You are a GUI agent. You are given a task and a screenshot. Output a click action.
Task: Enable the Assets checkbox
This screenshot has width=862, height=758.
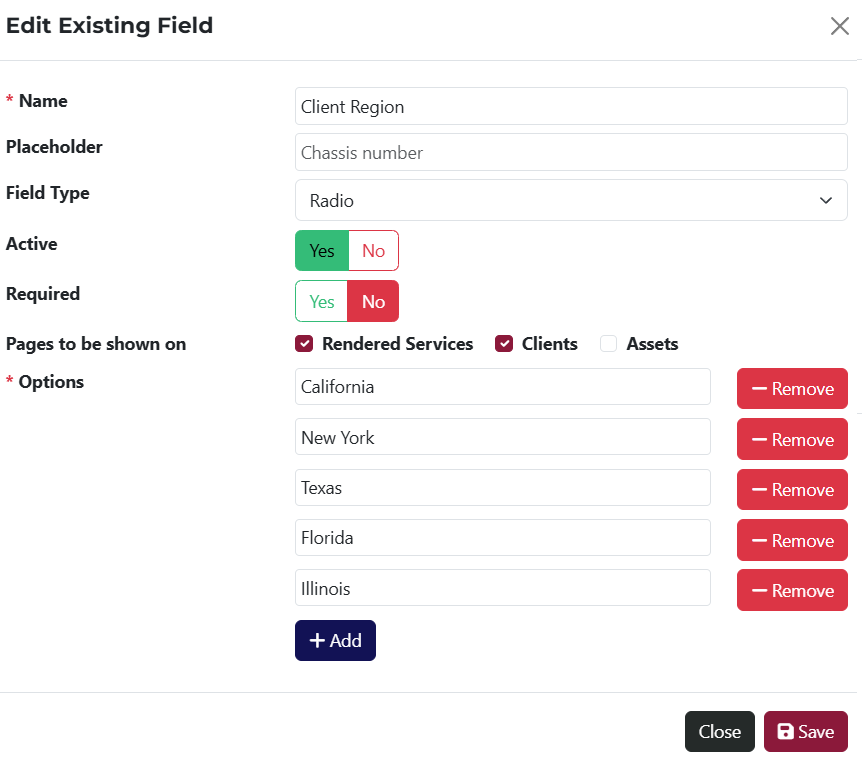tap(608, 343)
